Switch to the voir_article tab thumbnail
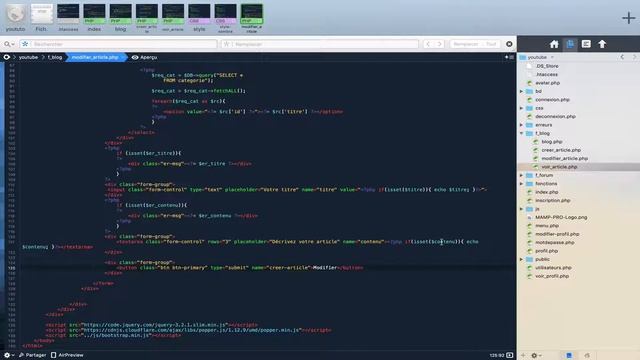This screenshot has width=640, height=360. click(x=173, y=18)
